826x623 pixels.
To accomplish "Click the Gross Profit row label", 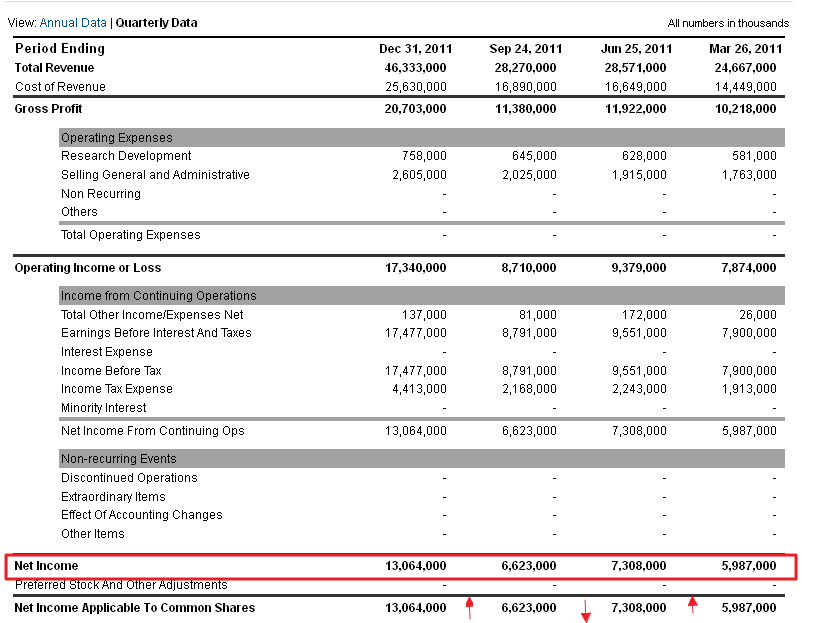I will pos(48,108).
